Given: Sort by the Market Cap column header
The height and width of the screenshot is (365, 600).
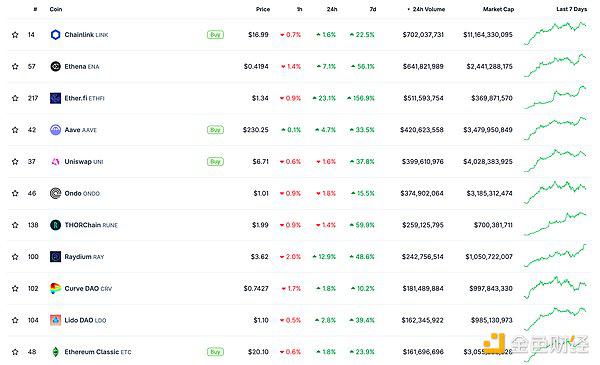Looking at the screenshot, I should point(498,9).
